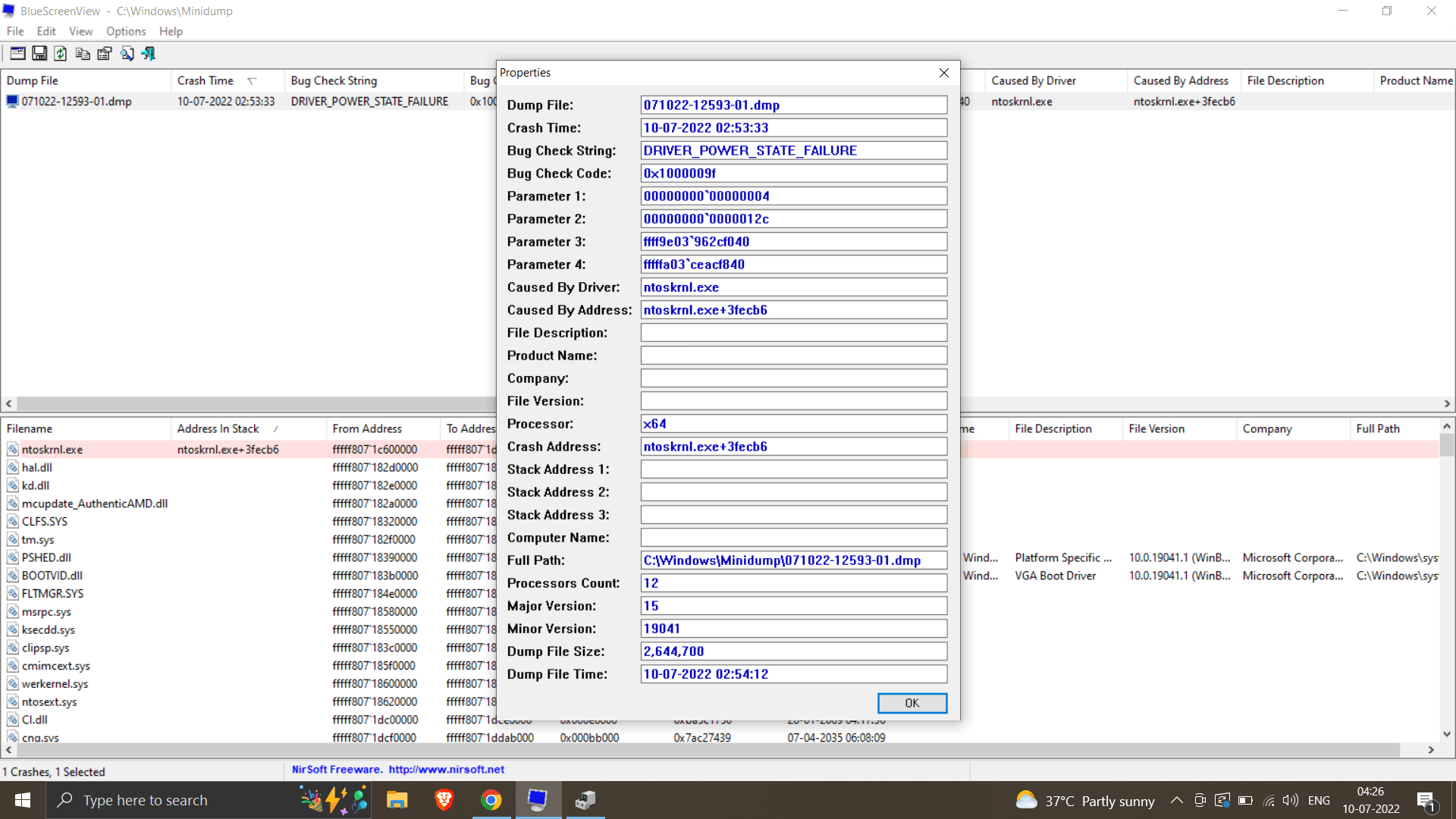Image resolution: width=1456 pixels, height=819 pixels.
Task: Open File Explorer from the taskbar
Action: click(397, 800)
